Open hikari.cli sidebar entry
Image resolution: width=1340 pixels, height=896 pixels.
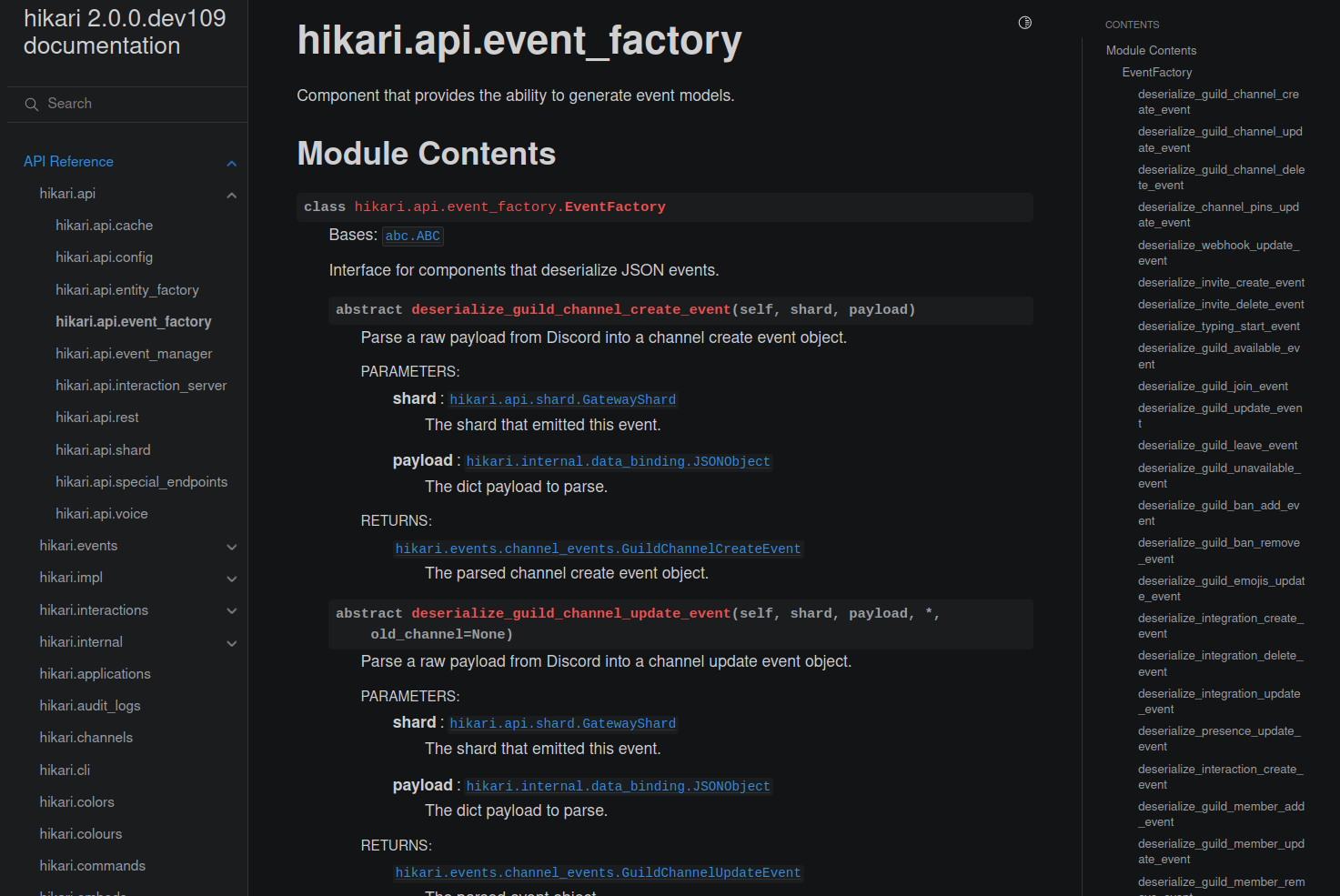(x=65, y=770)
